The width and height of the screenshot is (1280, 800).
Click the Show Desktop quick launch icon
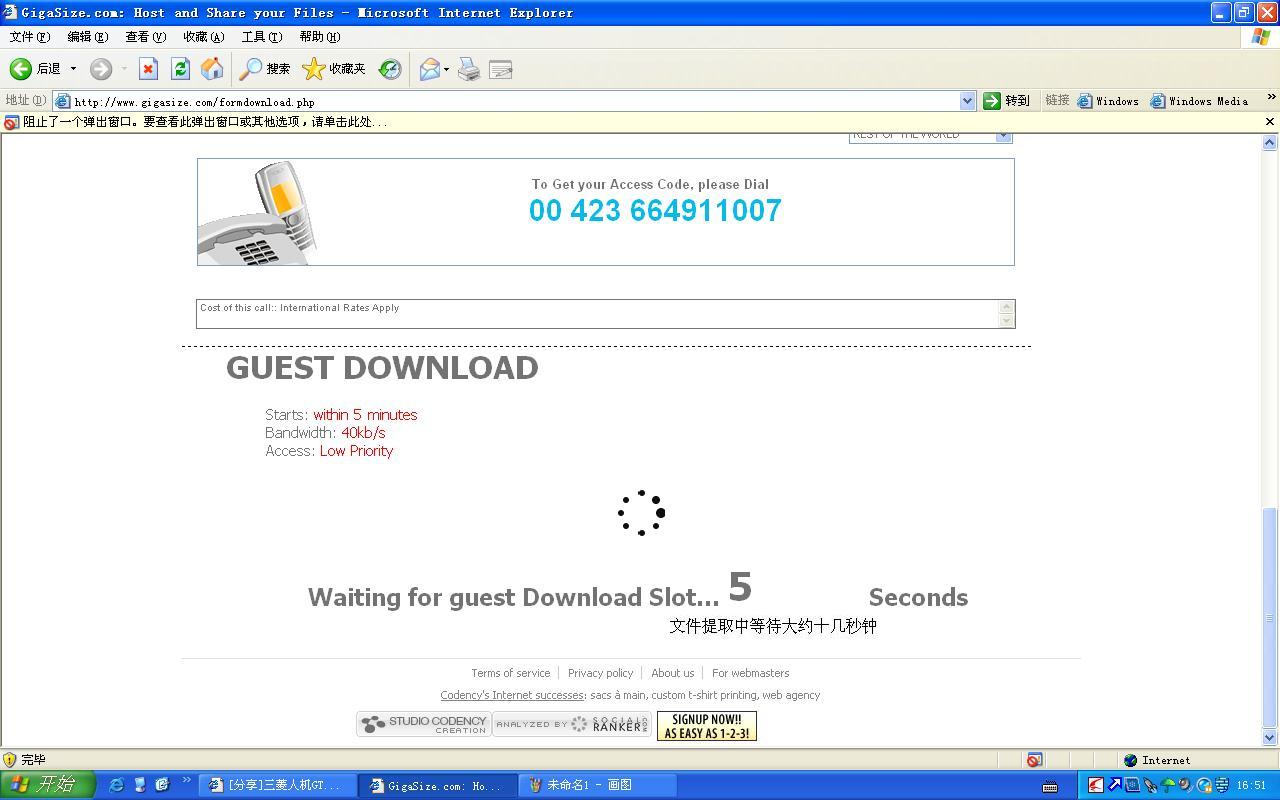(140, 785)
